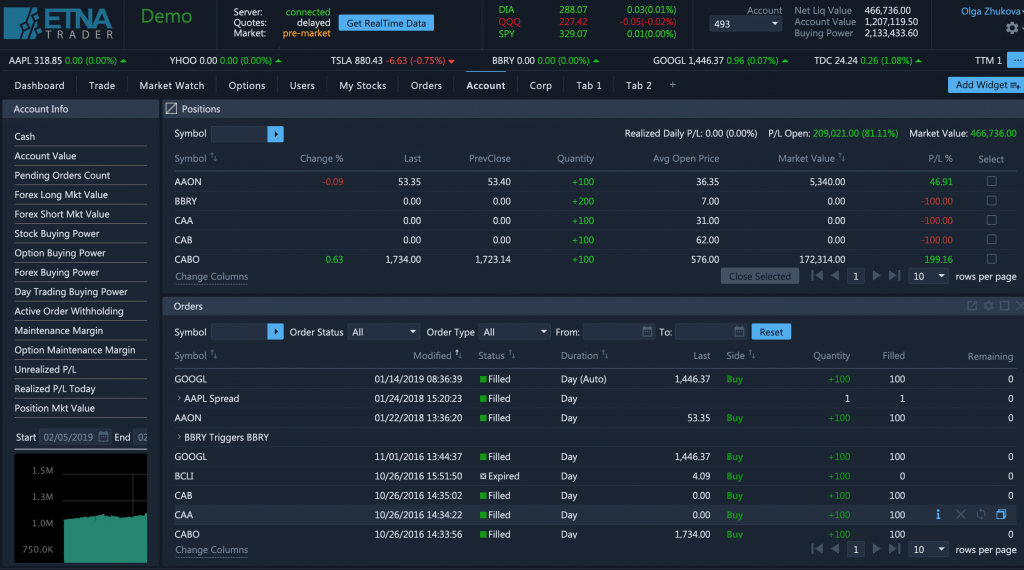This screenshot has width=1024, height=570.
Task: Change Orders rows per page dropdown
Action: (929, 550)
